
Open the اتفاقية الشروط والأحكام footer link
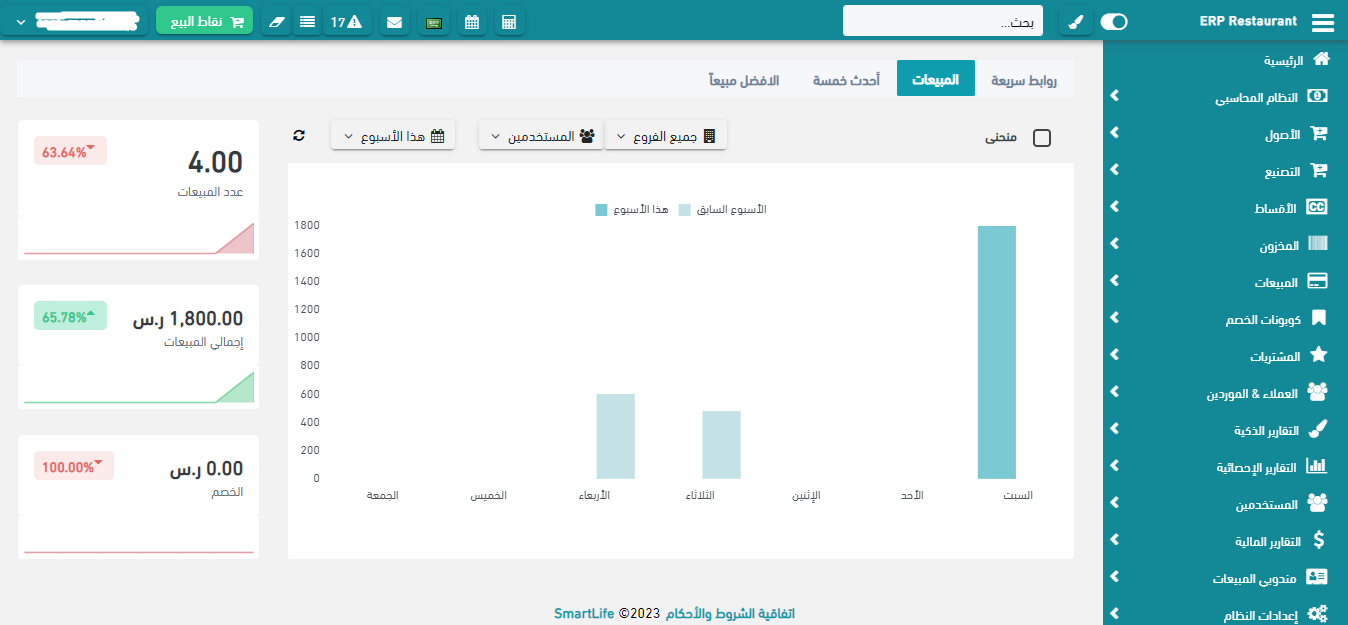[x=730, y=613]
